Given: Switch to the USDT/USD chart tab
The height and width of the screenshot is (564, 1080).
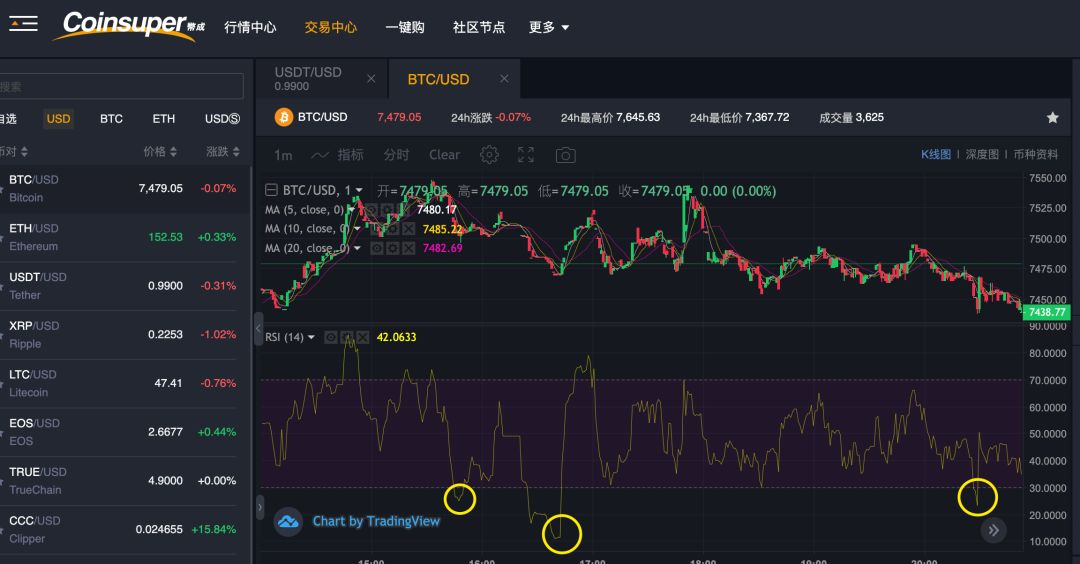Looking at the screenshot, I should pos(322,79).
